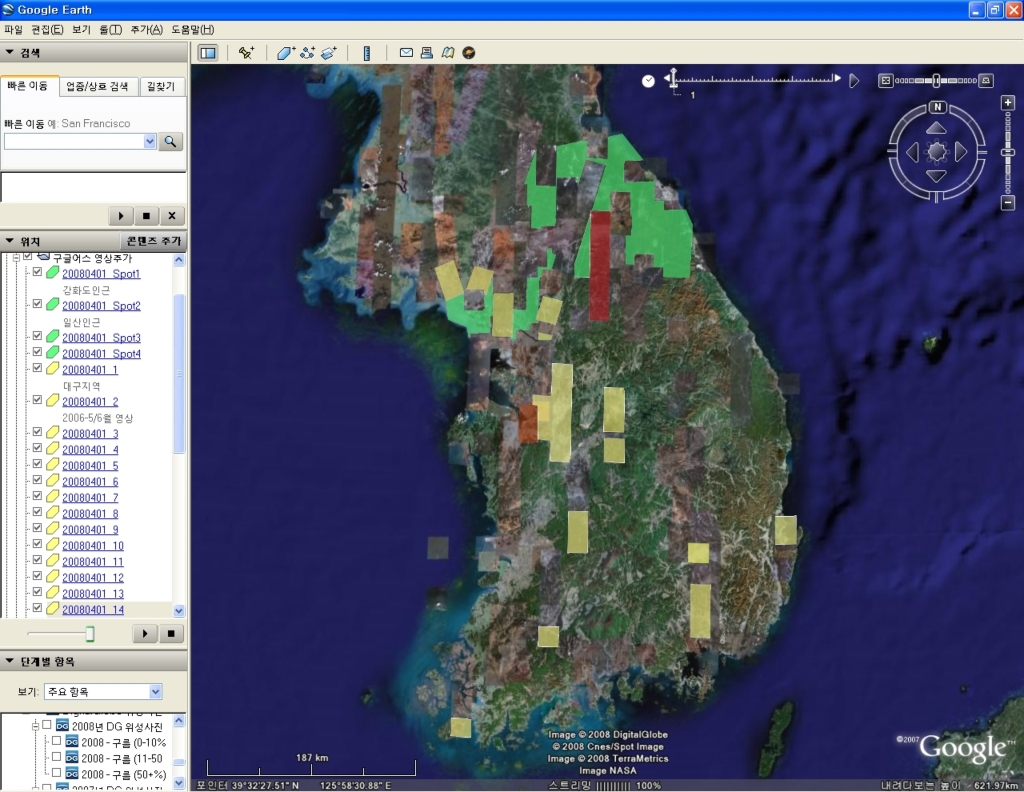This screenshot has width=1024, height=792.
Task: Look up with compass top arrow
Action: coord(936,127)
